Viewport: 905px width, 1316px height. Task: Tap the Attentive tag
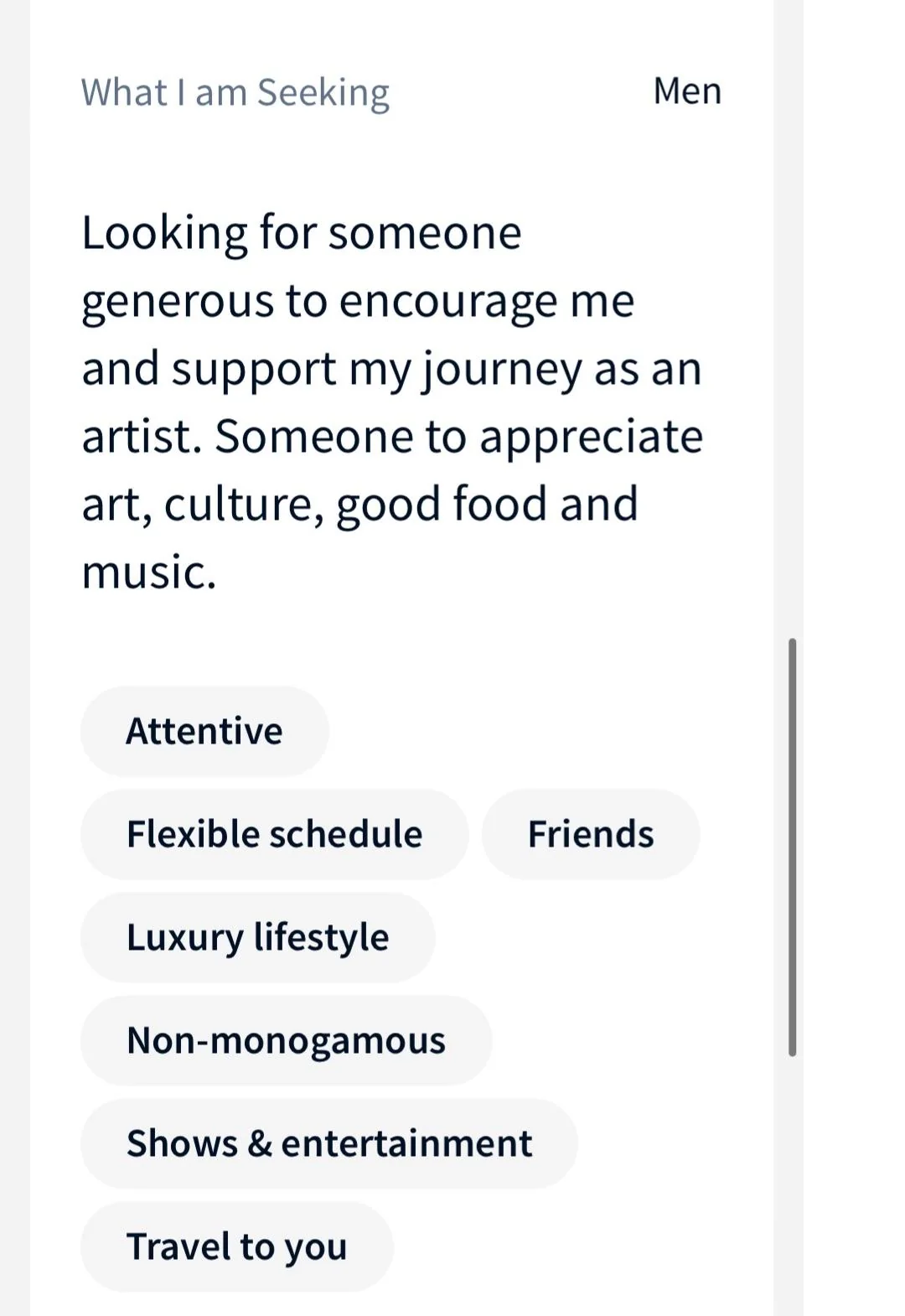pyautogui.click(x=204, y=731)
